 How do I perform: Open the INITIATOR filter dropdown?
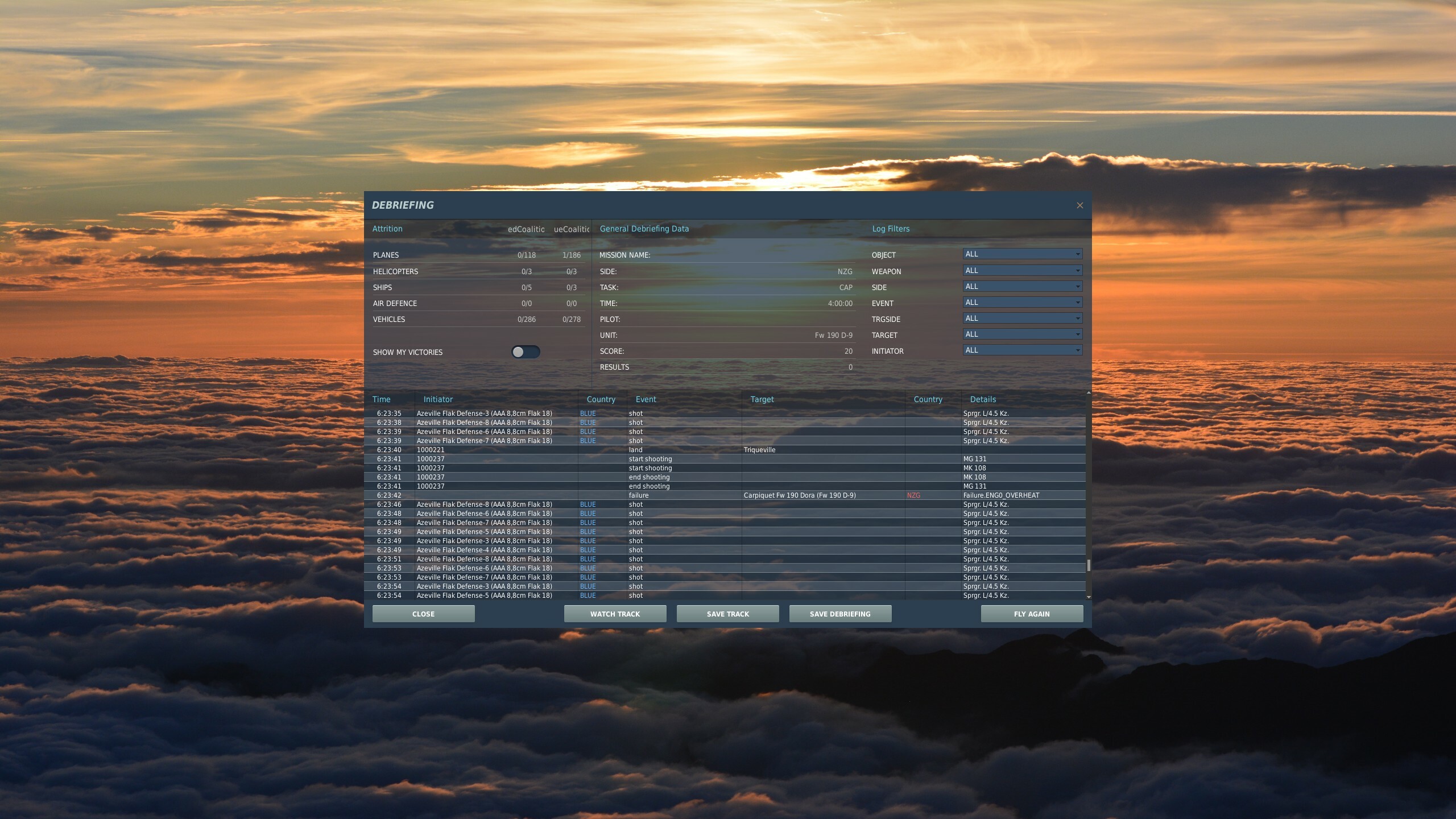[x=1022, y=350]
